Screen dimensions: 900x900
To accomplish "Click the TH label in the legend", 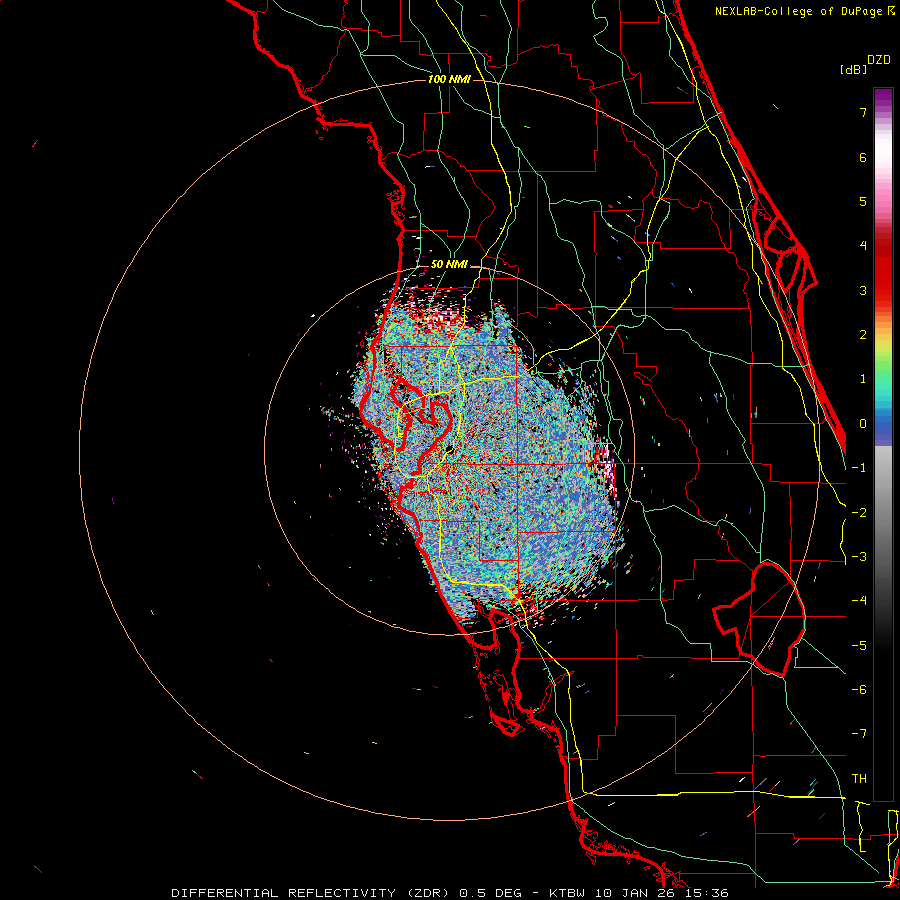I will pos(859,778).
